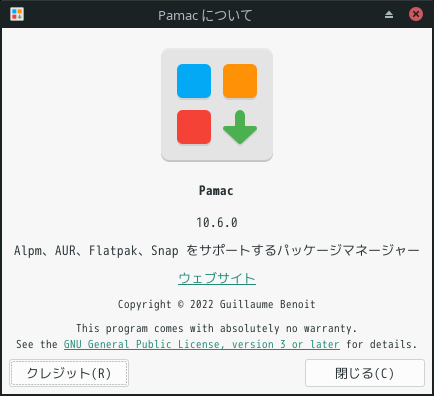The height and width of the screenshot is (396, 434).
Task: Show credits with クレジット(R) button
Action: 69,373
